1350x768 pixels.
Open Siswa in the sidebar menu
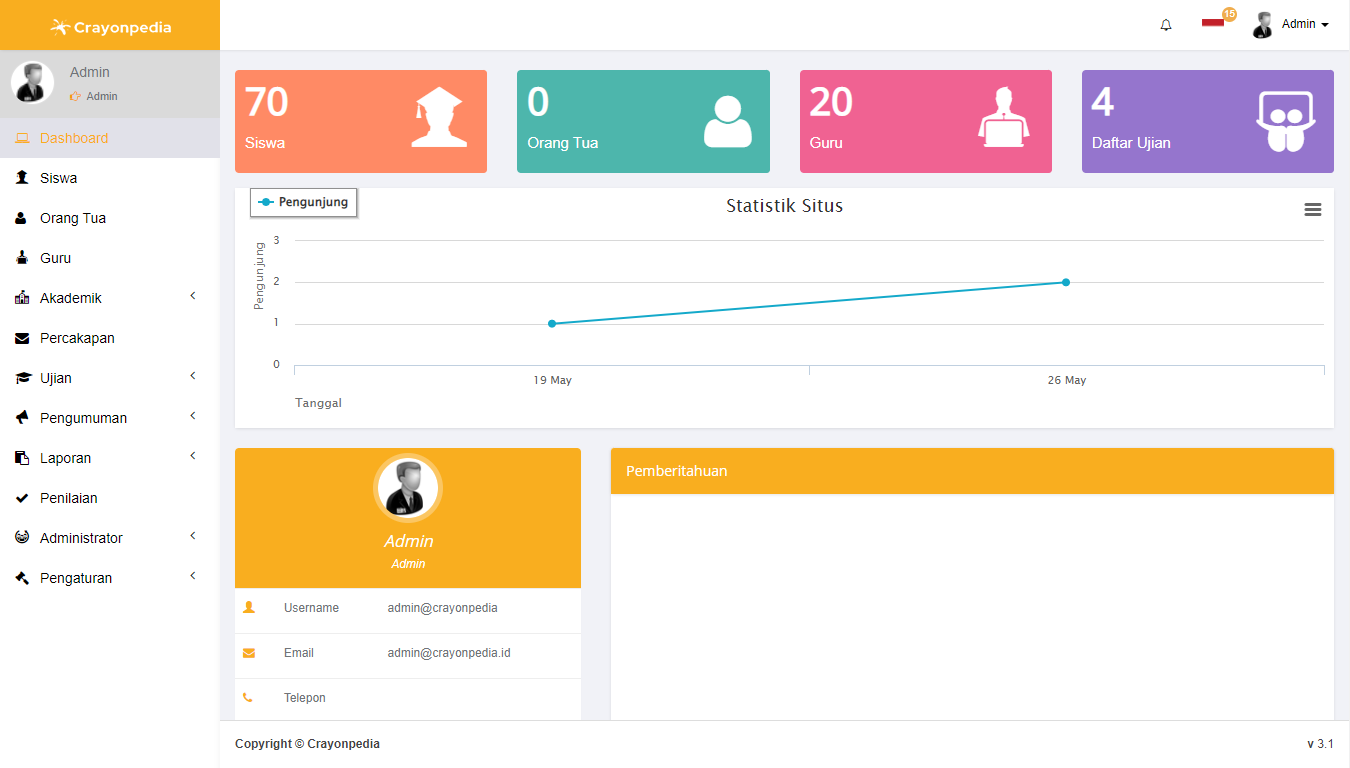tap(58, 178)
